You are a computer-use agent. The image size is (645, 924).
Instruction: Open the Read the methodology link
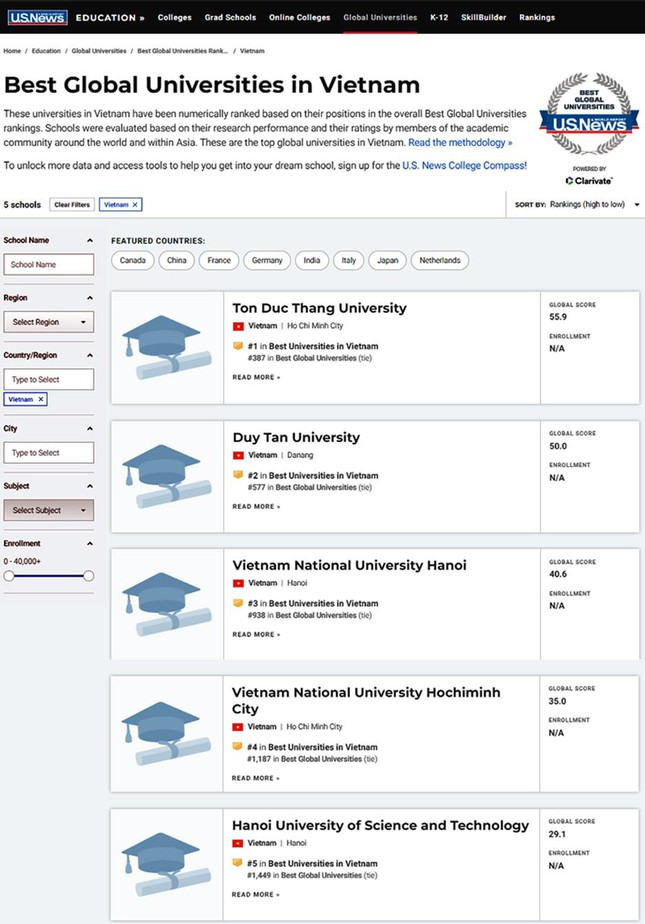(x=460, y=142)
